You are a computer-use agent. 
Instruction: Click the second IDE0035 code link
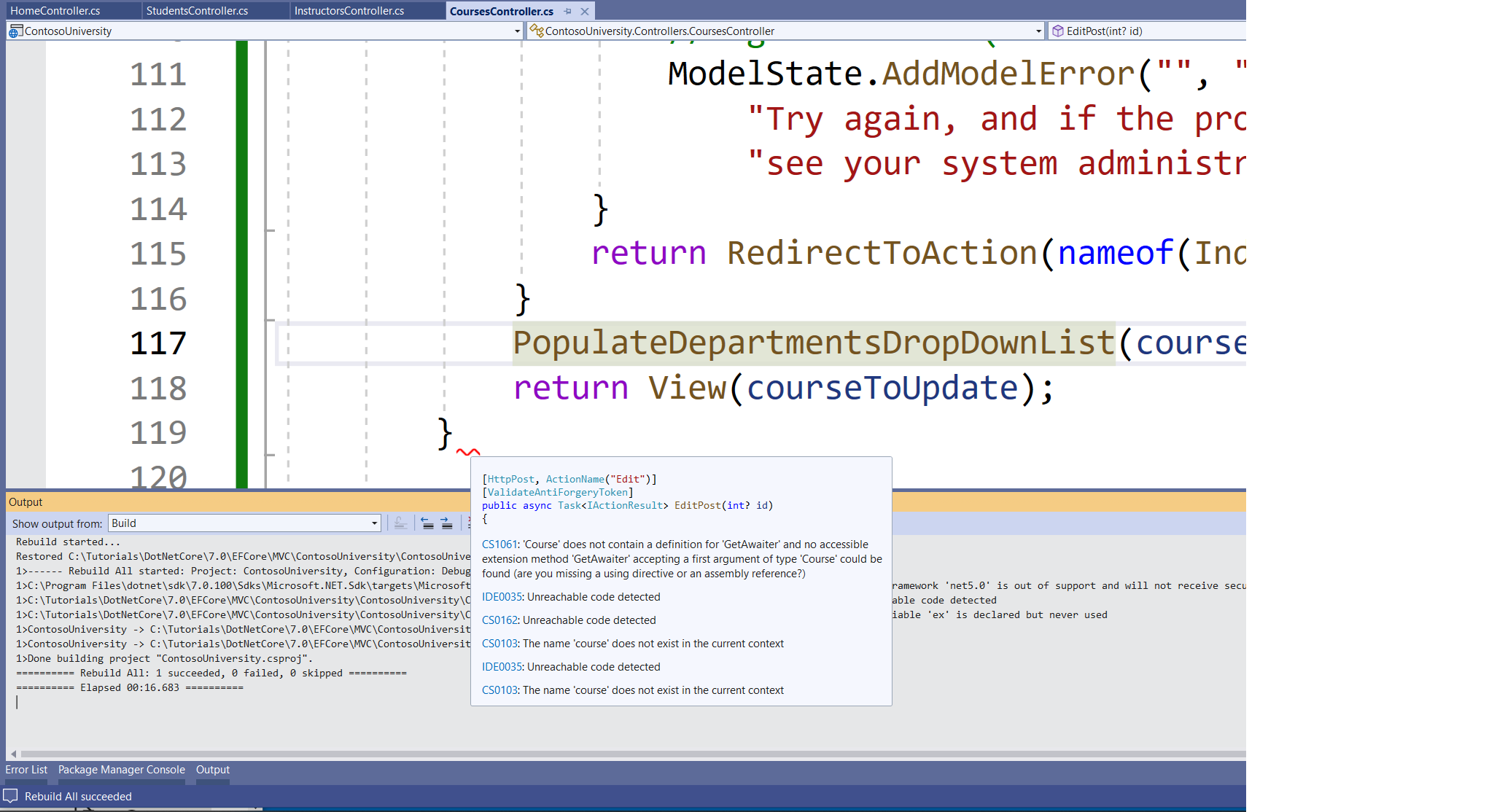click(x=502, y=667)
